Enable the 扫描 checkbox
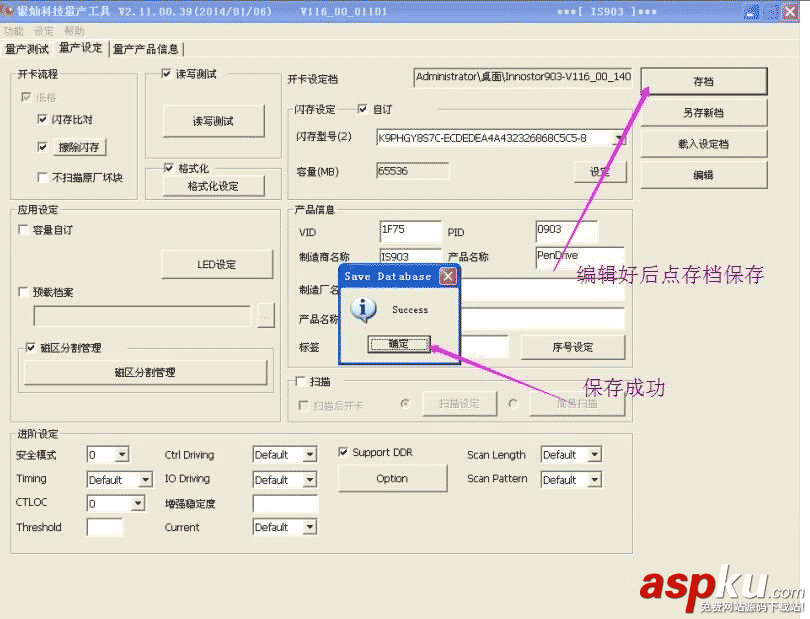Image resolution: width=810 pixels, height=619 pixels. 301,381
